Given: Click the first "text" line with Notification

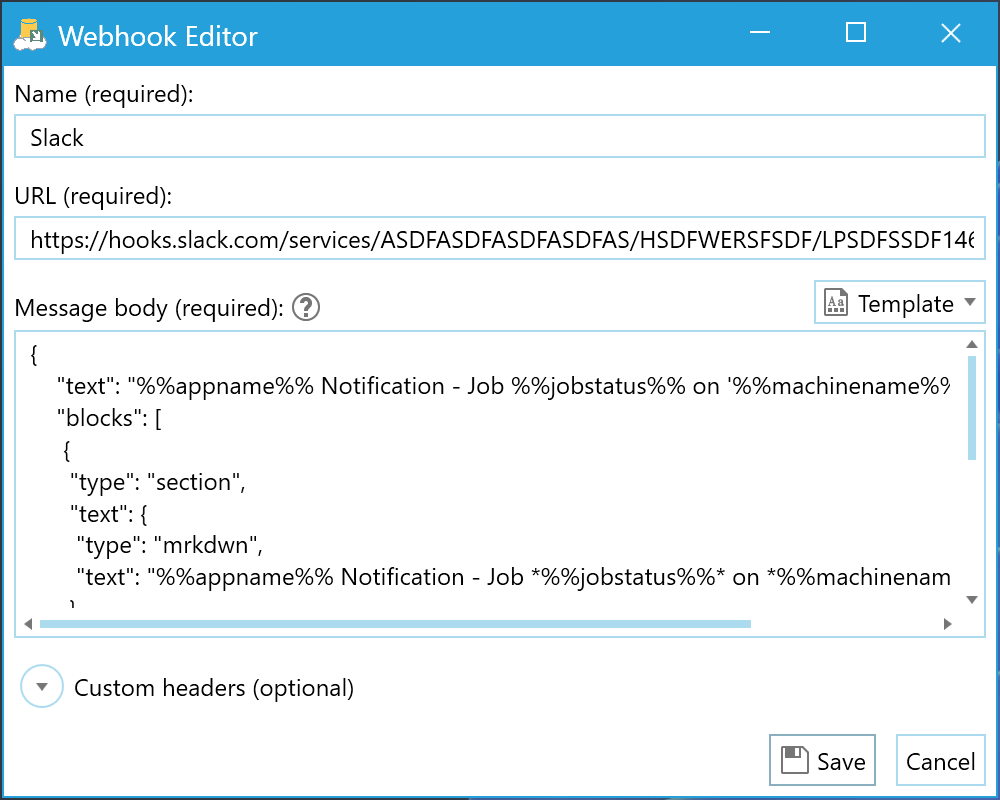Looking at the screenshot, I should click(503, 386).
